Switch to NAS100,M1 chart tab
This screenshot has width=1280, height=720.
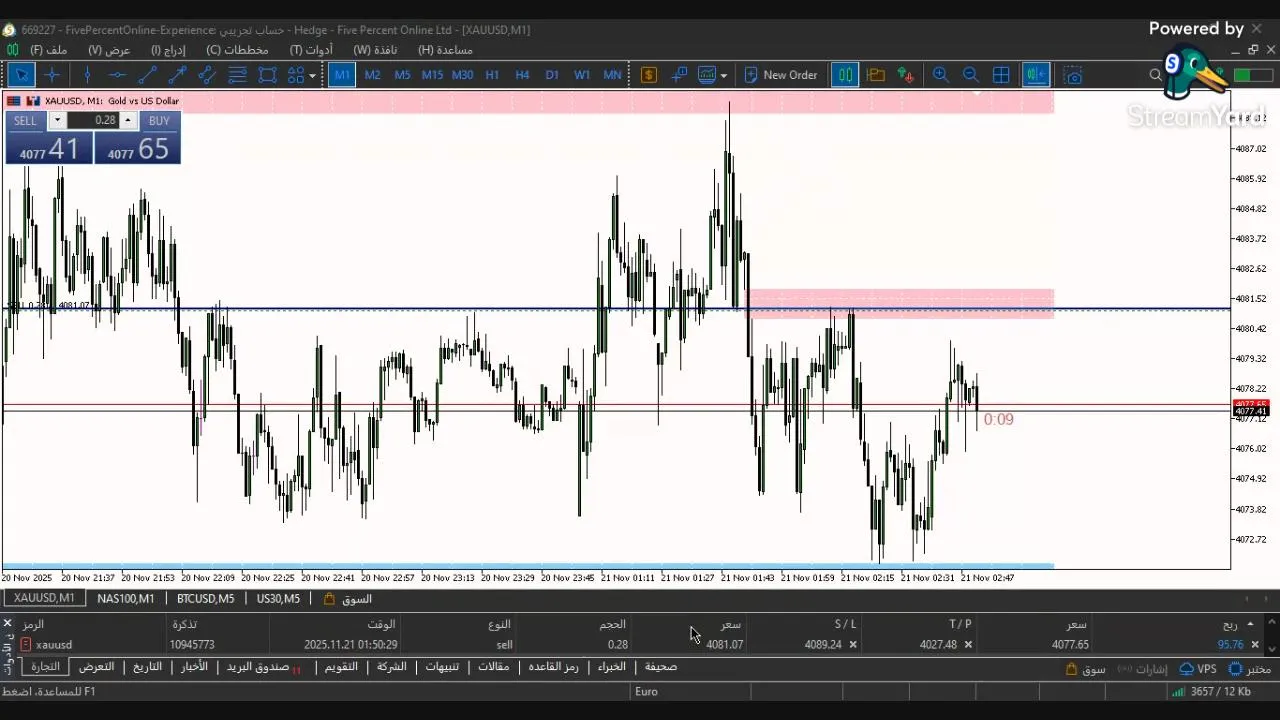coord(126,598)
